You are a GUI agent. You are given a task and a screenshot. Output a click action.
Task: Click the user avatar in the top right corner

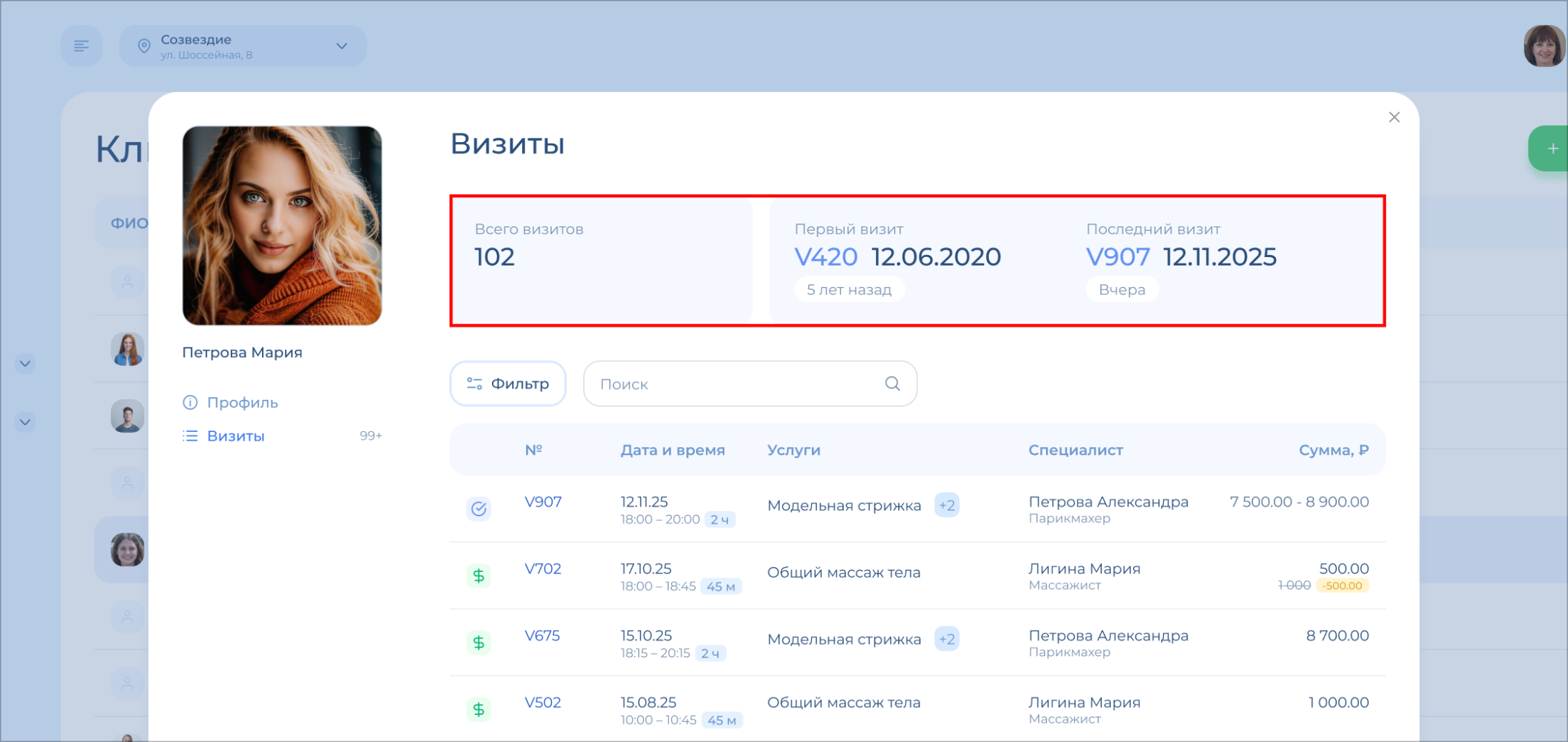[x=1543, y=46]
